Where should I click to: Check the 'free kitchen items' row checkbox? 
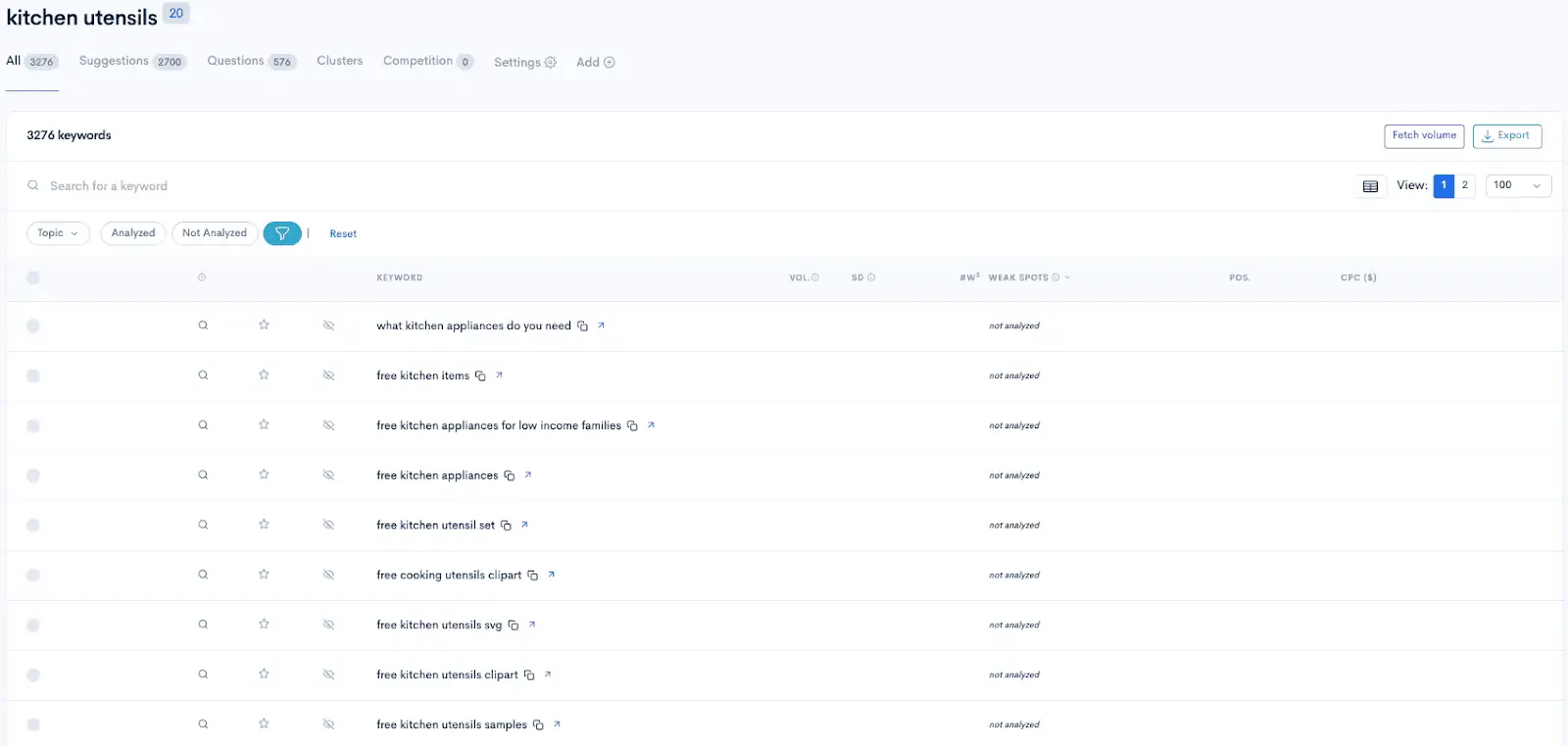tap(33, 375)
